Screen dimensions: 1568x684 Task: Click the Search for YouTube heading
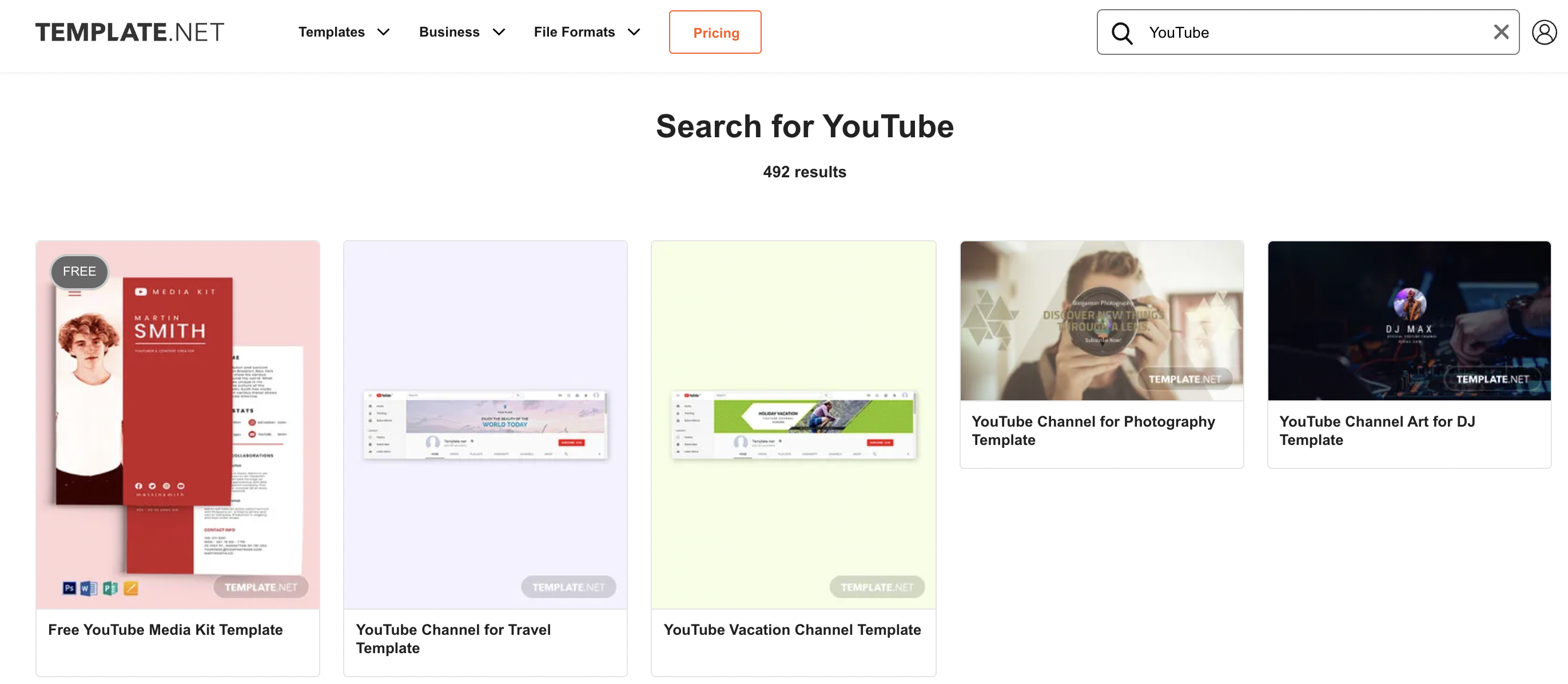[x=804, y=126]
